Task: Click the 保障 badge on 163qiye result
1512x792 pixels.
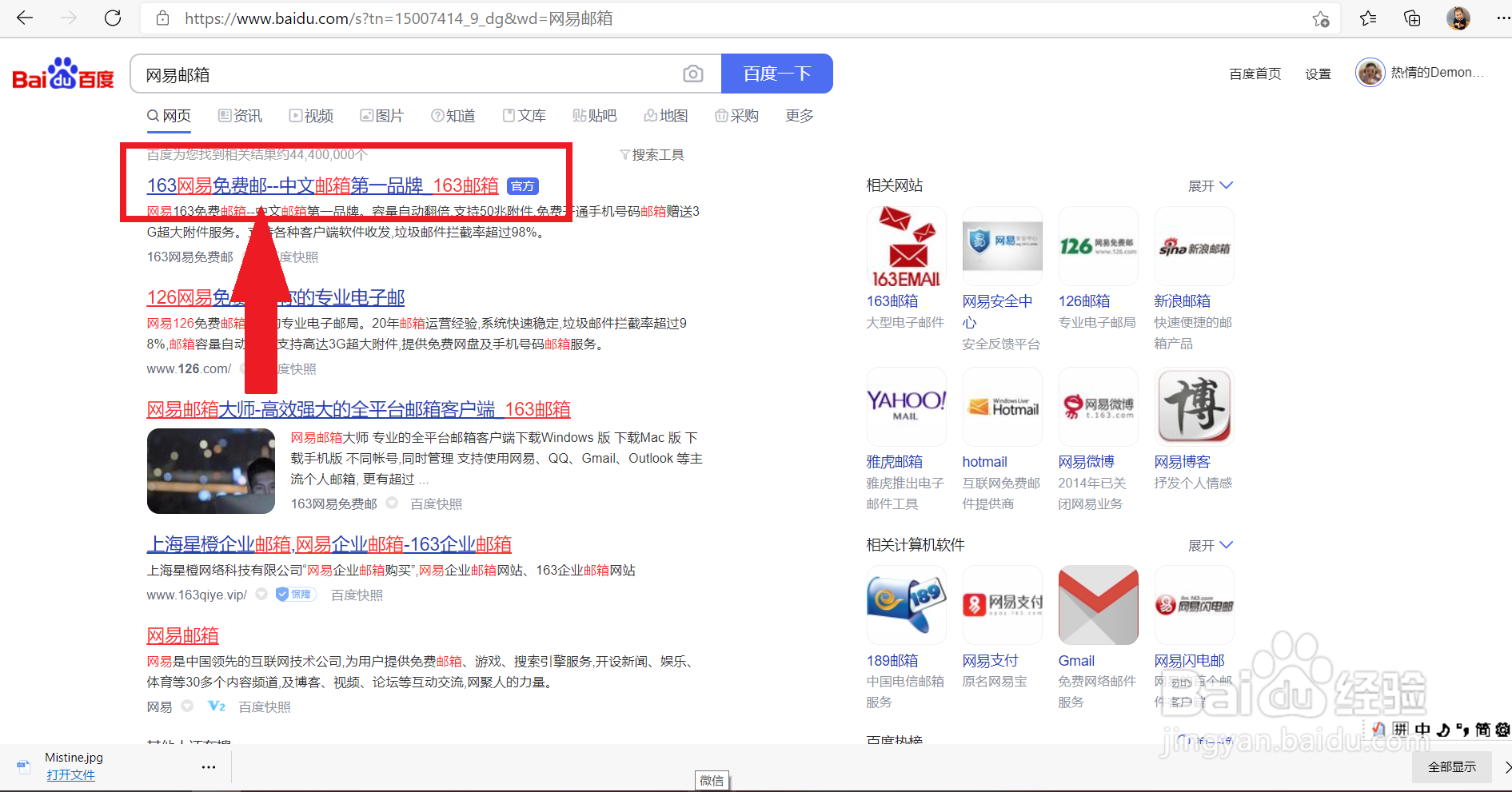Action: tap(296, 595)
